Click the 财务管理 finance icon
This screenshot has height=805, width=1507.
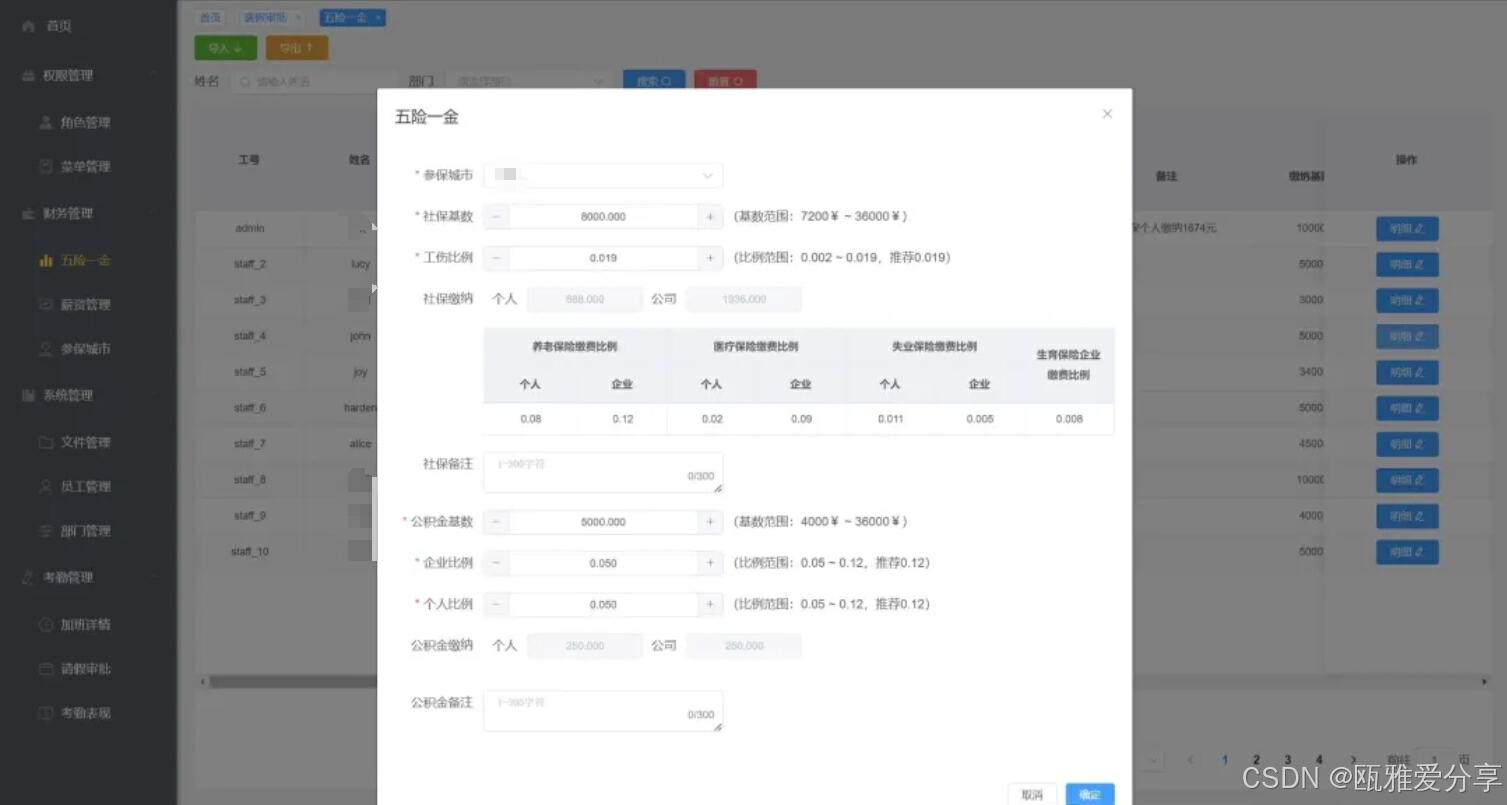[x=26, y=213]
